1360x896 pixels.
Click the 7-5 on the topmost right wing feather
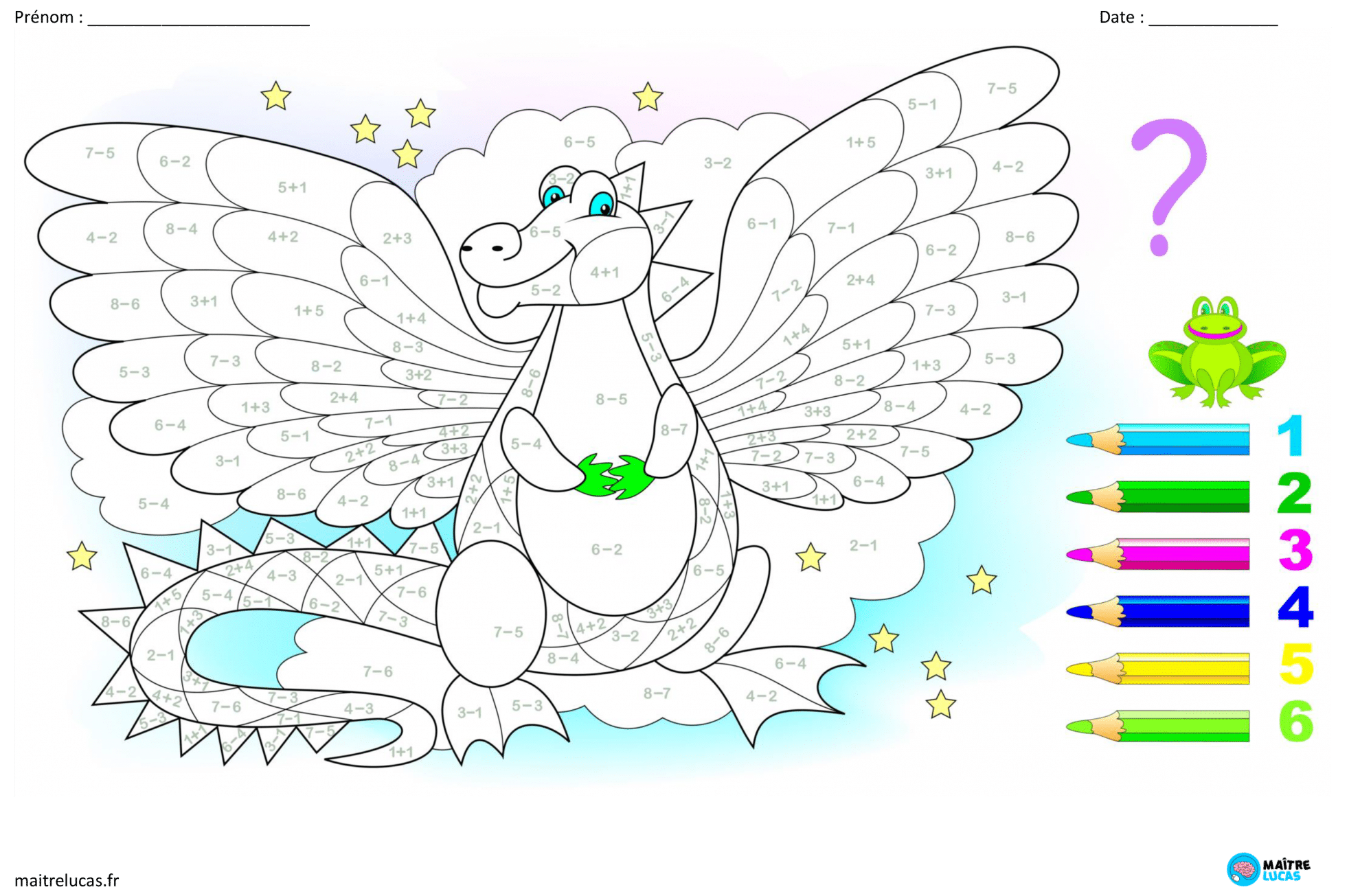pyautogui.click(x=1001, y=89)
